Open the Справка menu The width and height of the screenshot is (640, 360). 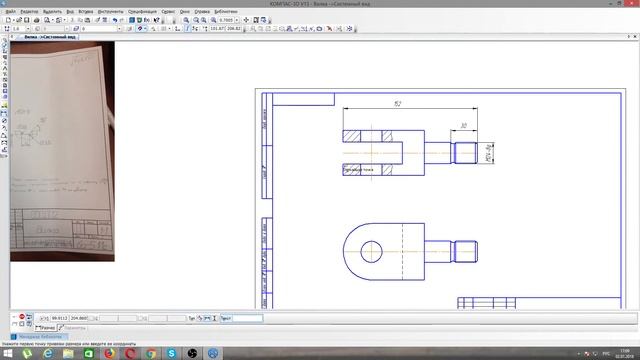(202, 12)
